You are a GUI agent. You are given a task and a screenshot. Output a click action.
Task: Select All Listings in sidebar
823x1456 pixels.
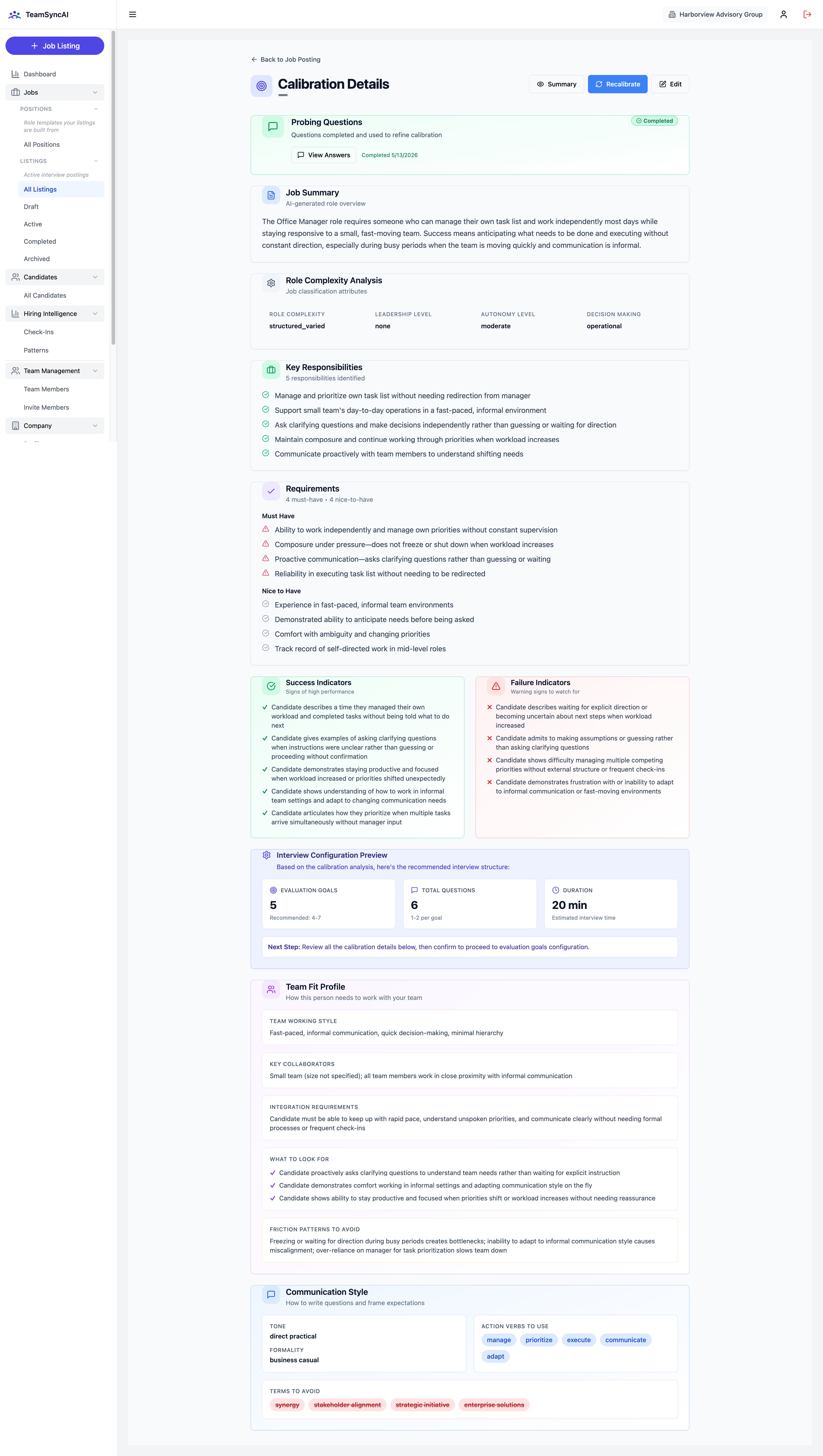[x=61, y=189]
